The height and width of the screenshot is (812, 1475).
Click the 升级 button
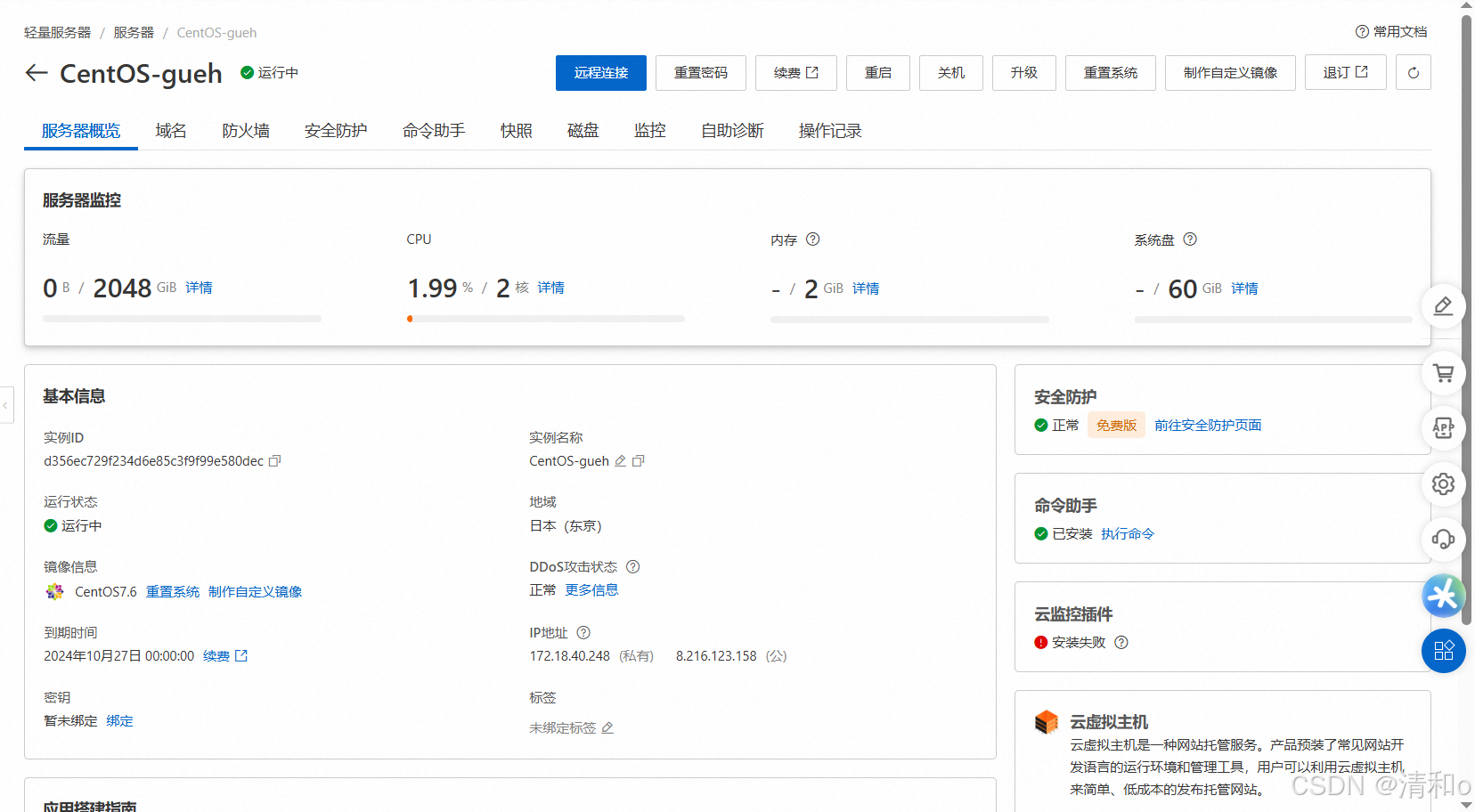pos(1024,73)
